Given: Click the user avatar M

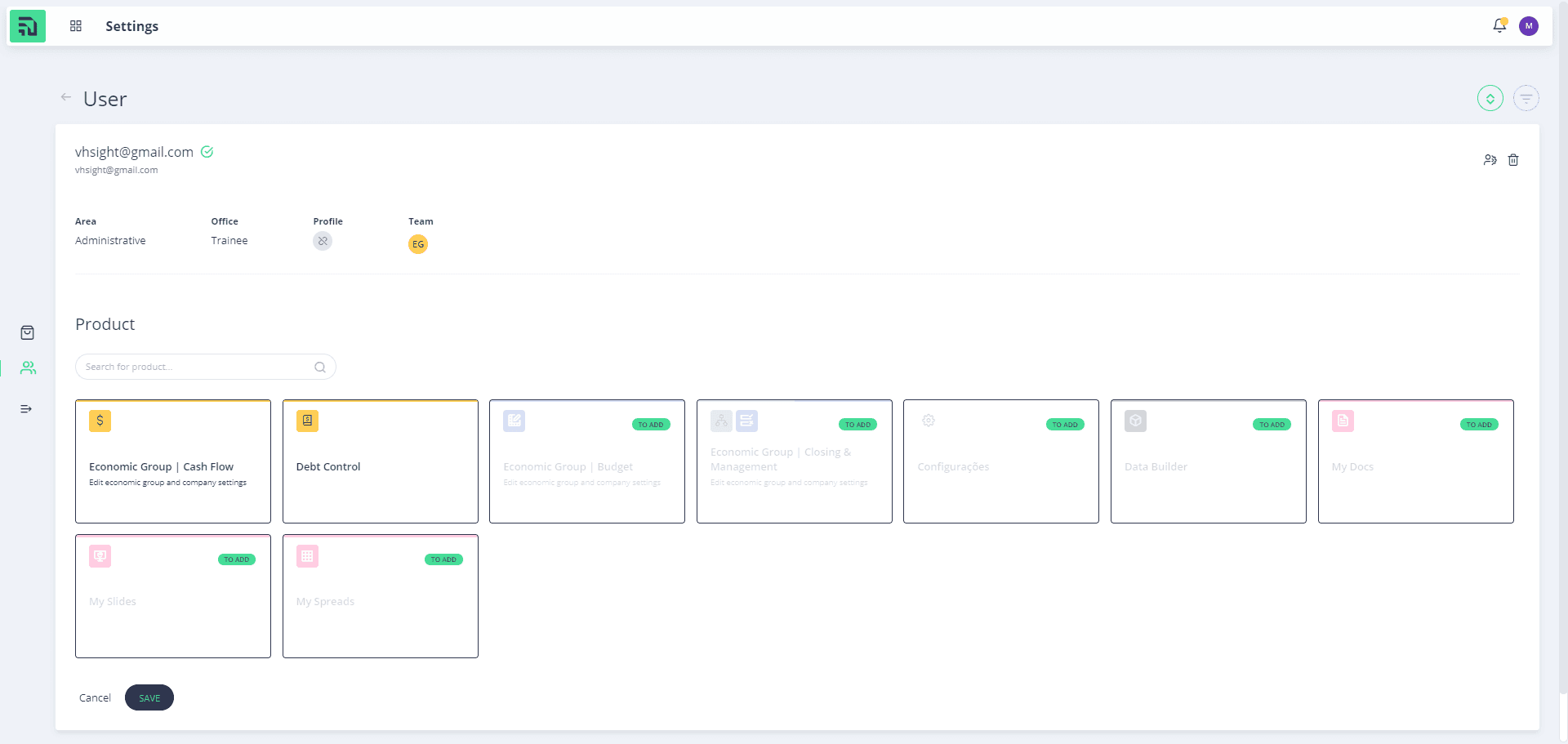Looking at the screenshot, I should (1529, 26).
